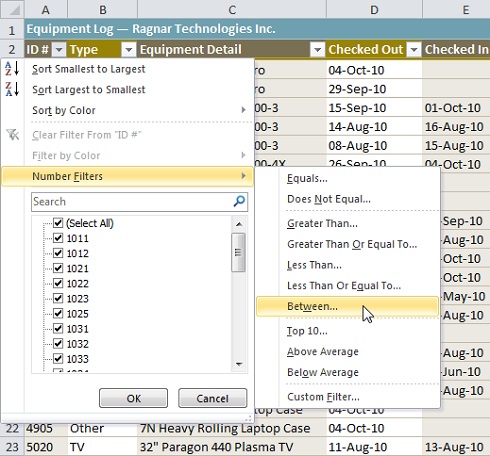The height and width of the screenshot is (456, 490).
Task: Open the Checked Out filter dropdown
Action: click(x=414, y=50)
